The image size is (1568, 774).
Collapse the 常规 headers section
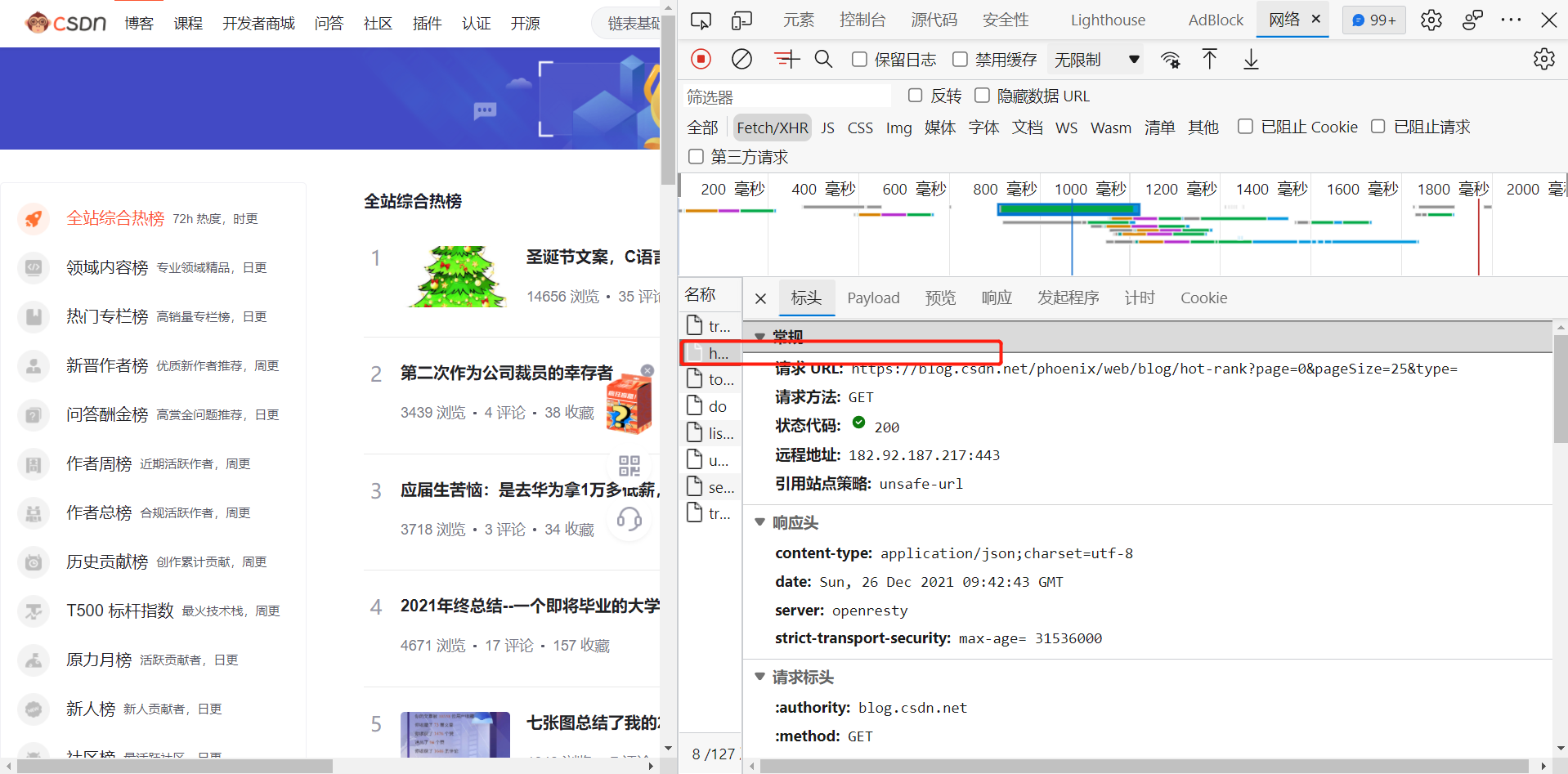point(759,336)
